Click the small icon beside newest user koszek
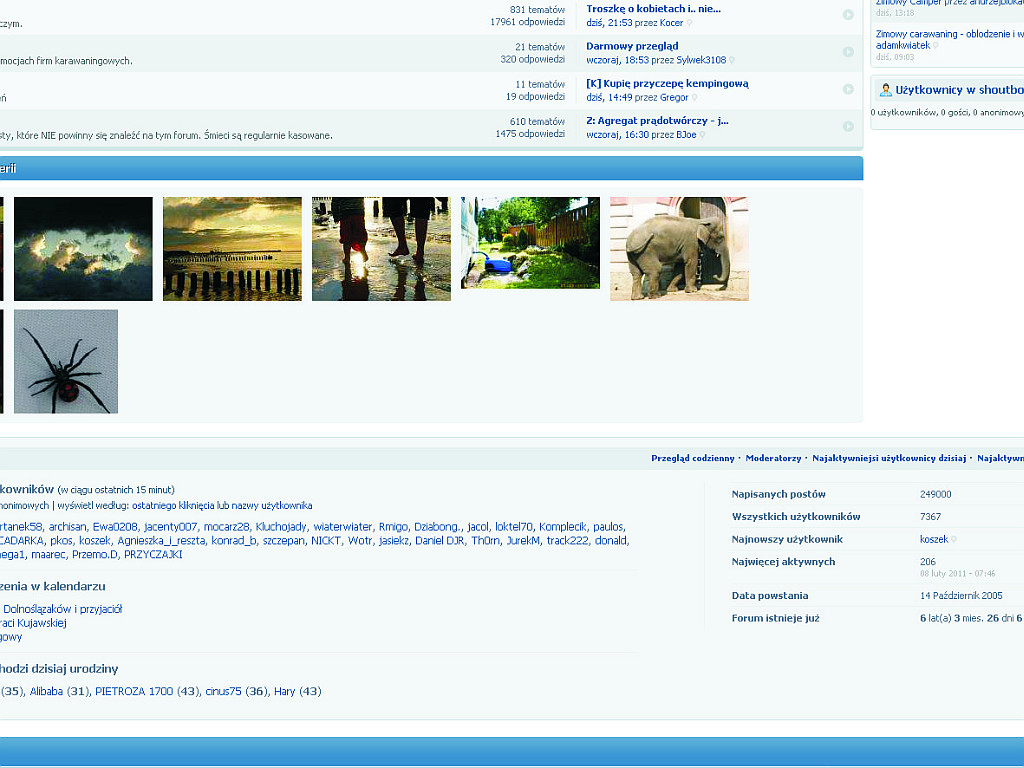This screenshot has width=1024, height=768. tap(953, 539)
